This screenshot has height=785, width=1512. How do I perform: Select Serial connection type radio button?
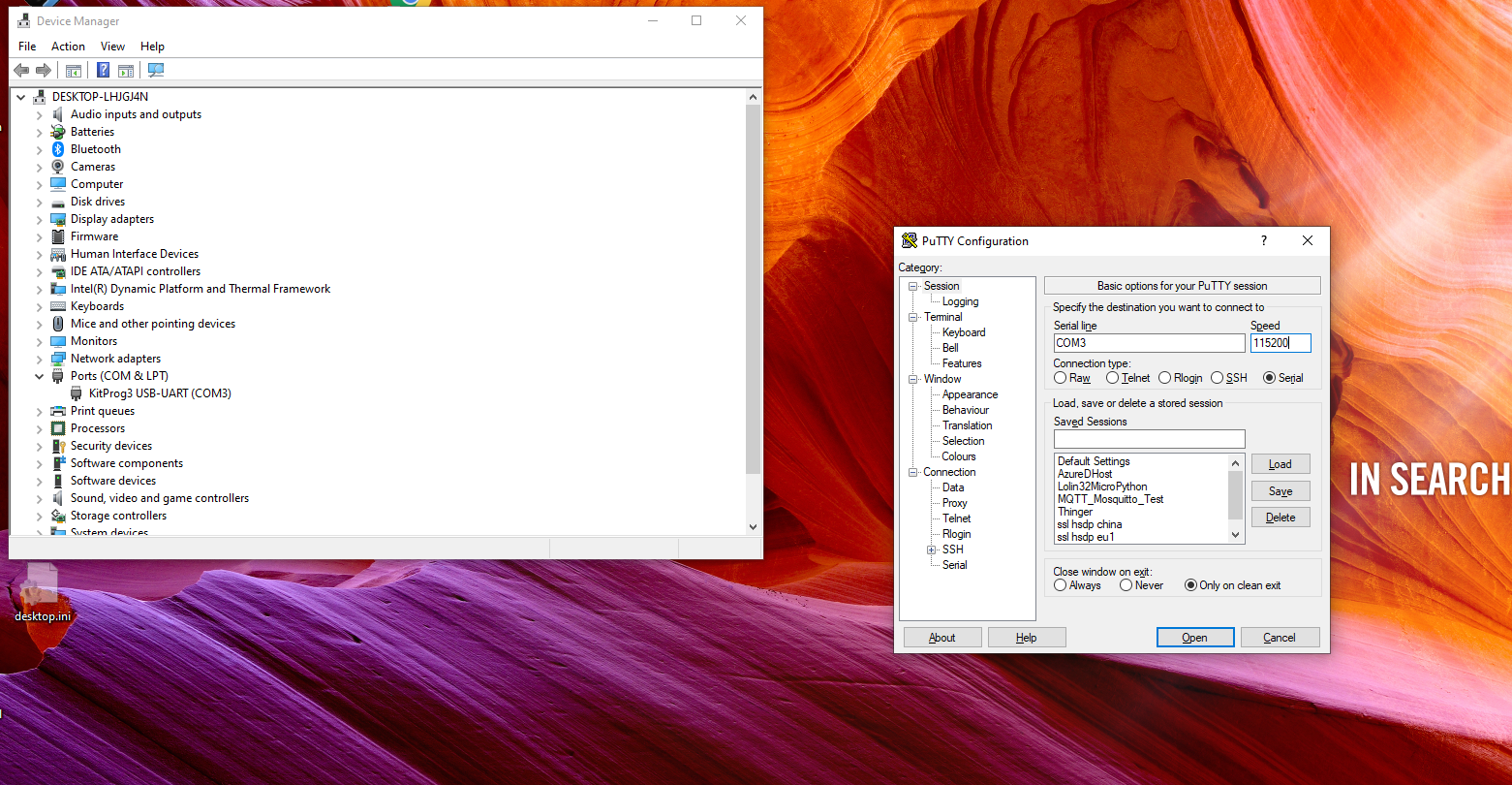1270,378
